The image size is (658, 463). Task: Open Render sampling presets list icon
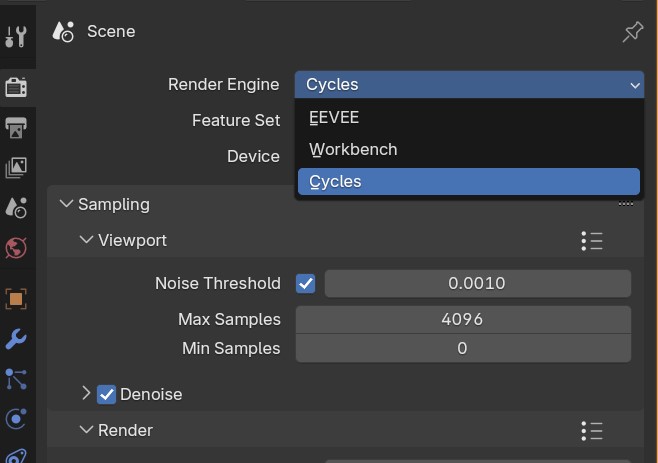coord(592,431)
